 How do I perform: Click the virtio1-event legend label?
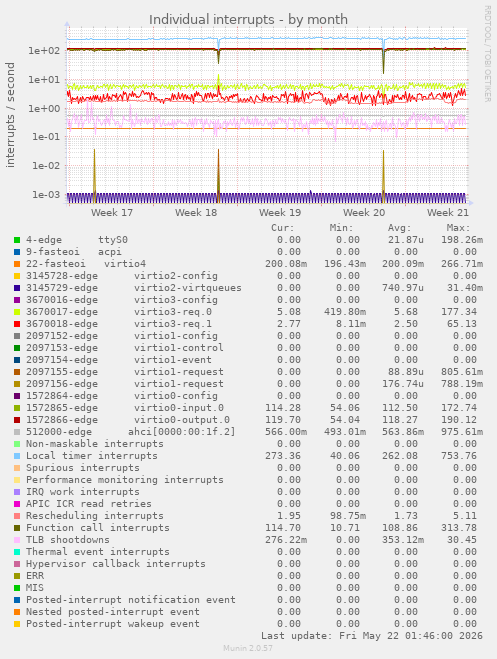tap(173, 360)
